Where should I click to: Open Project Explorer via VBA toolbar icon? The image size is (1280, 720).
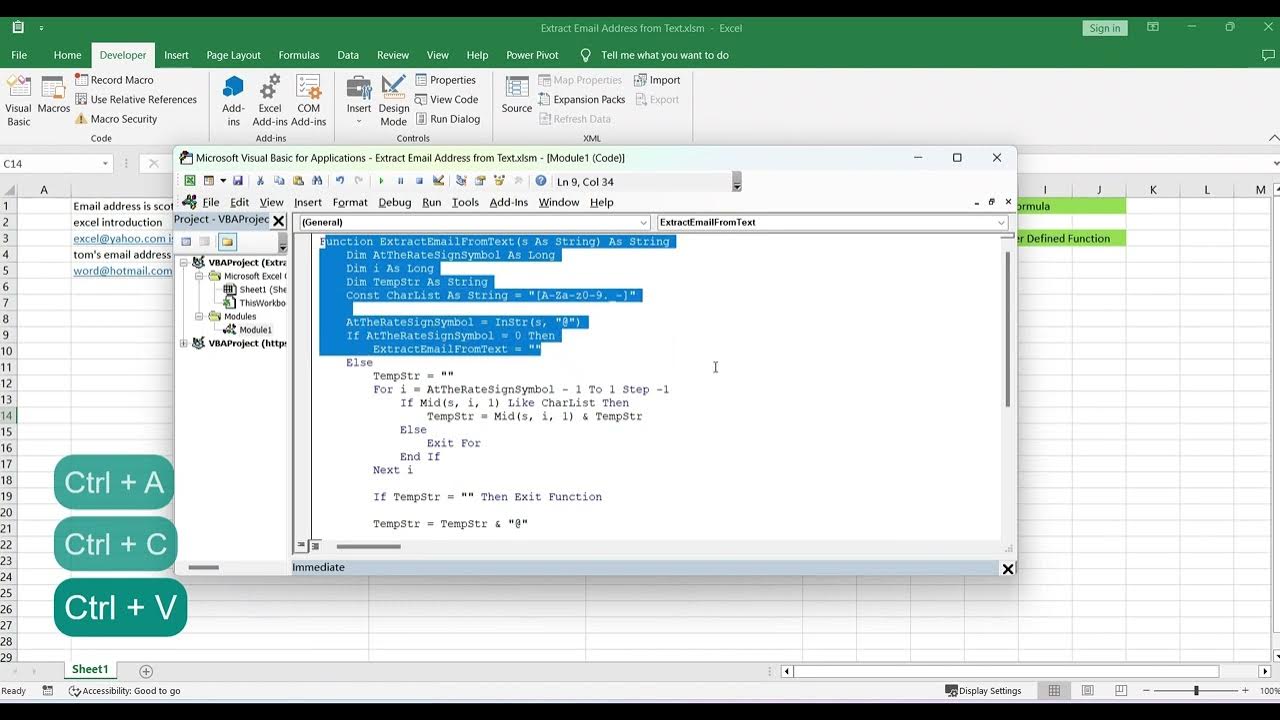[x=461, y=181]
